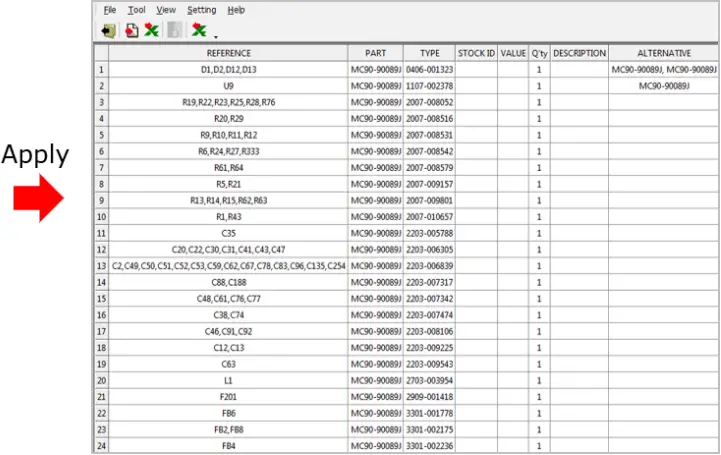This screenshot has height=455, width=721.
Task: Click the Q'ty column header
Action: pos(539,53)
